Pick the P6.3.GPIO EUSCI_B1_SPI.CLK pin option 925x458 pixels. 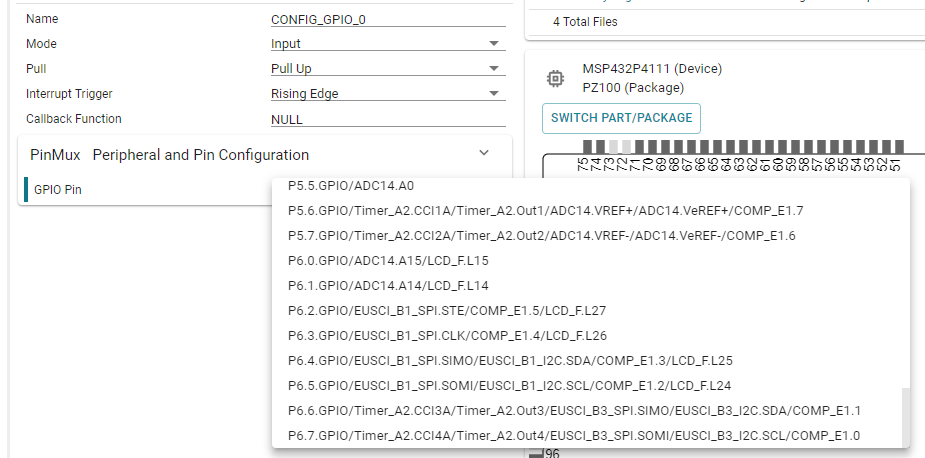click(x=461, y=336)
